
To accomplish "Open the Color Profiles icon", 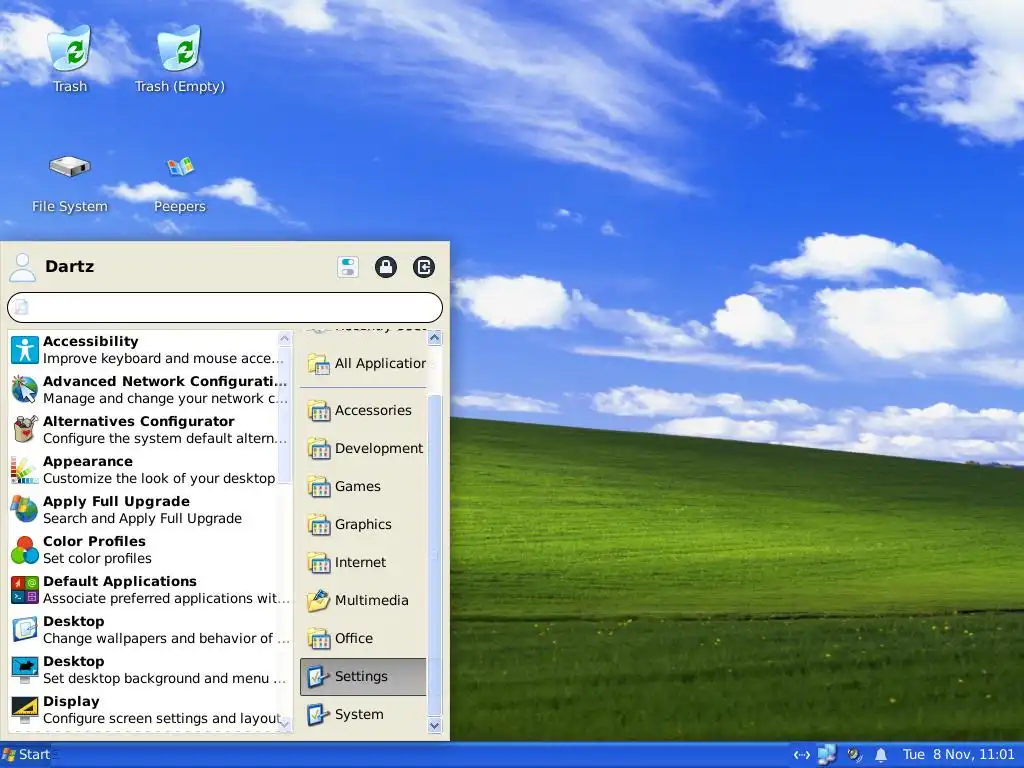I will pyautogui.click(x=25, y=550).
